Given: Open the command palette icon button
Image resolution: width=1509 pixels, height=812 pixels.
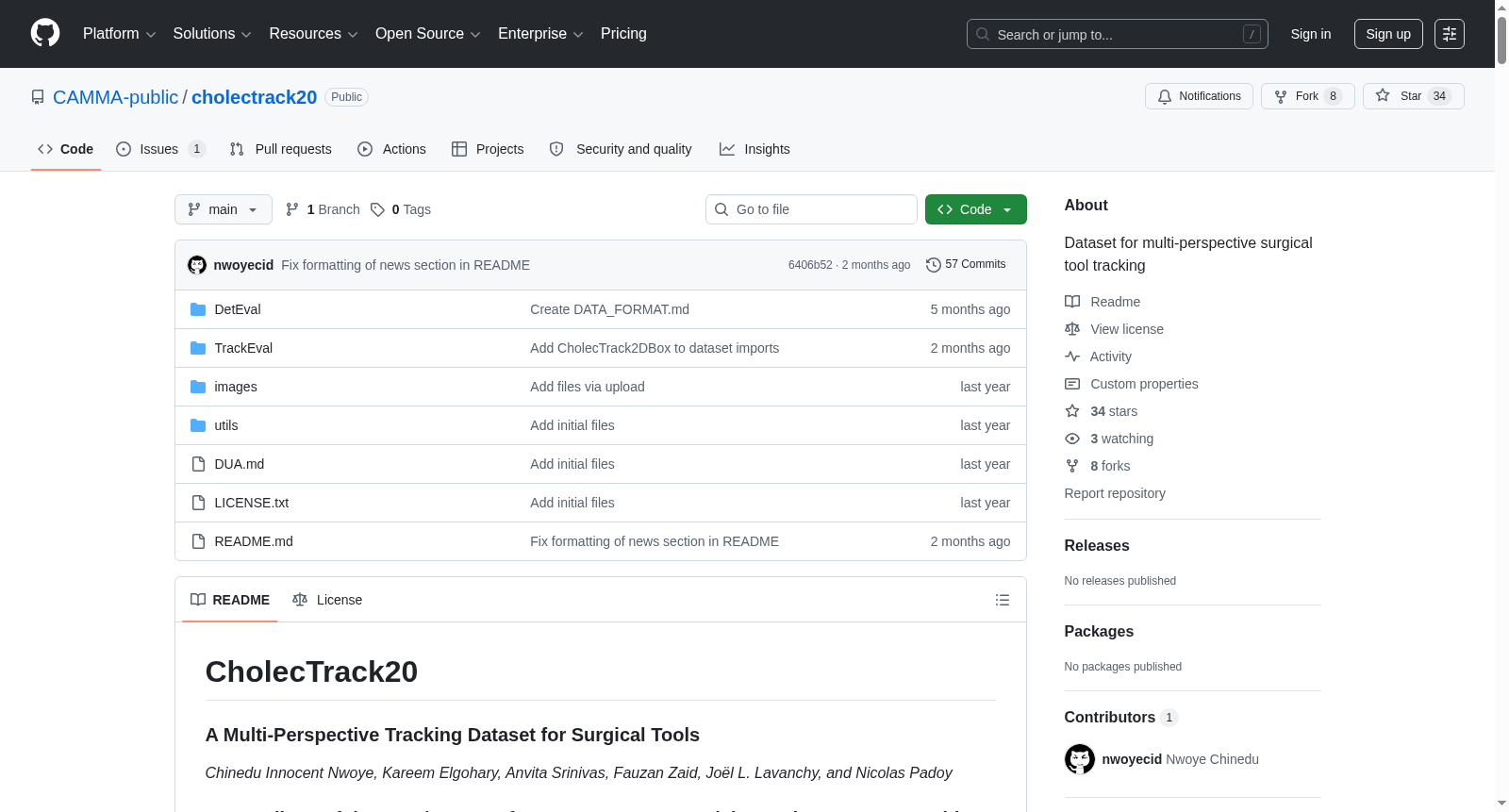Looking at the screenshot, I should click(1449, 34).
